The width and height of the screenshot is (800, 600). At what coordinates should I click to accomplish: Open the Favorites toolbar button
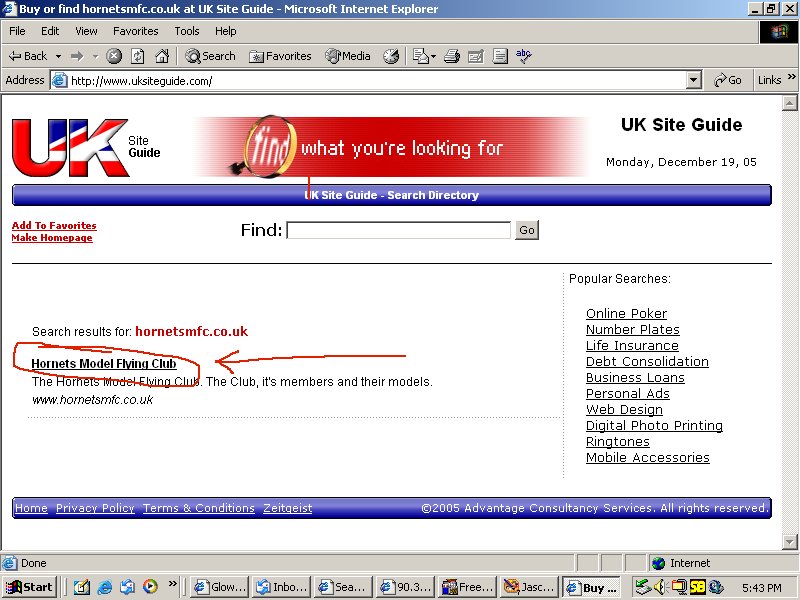(280, 56)
